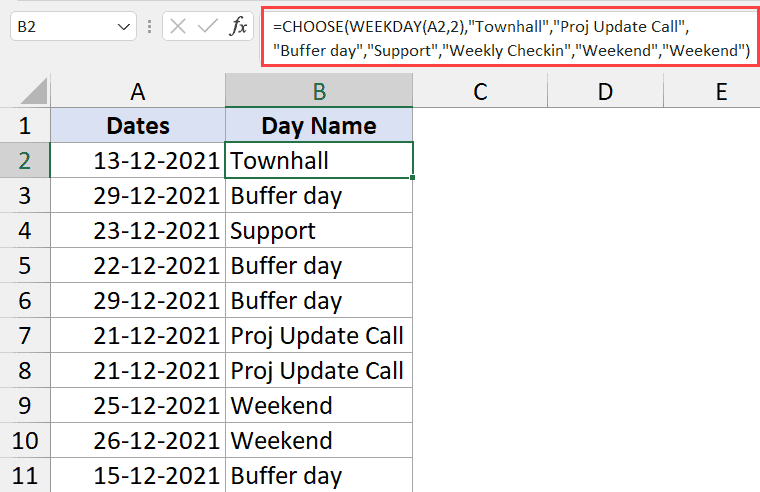
Task: Click the Day Name header cell
Action: coord(318,126)
